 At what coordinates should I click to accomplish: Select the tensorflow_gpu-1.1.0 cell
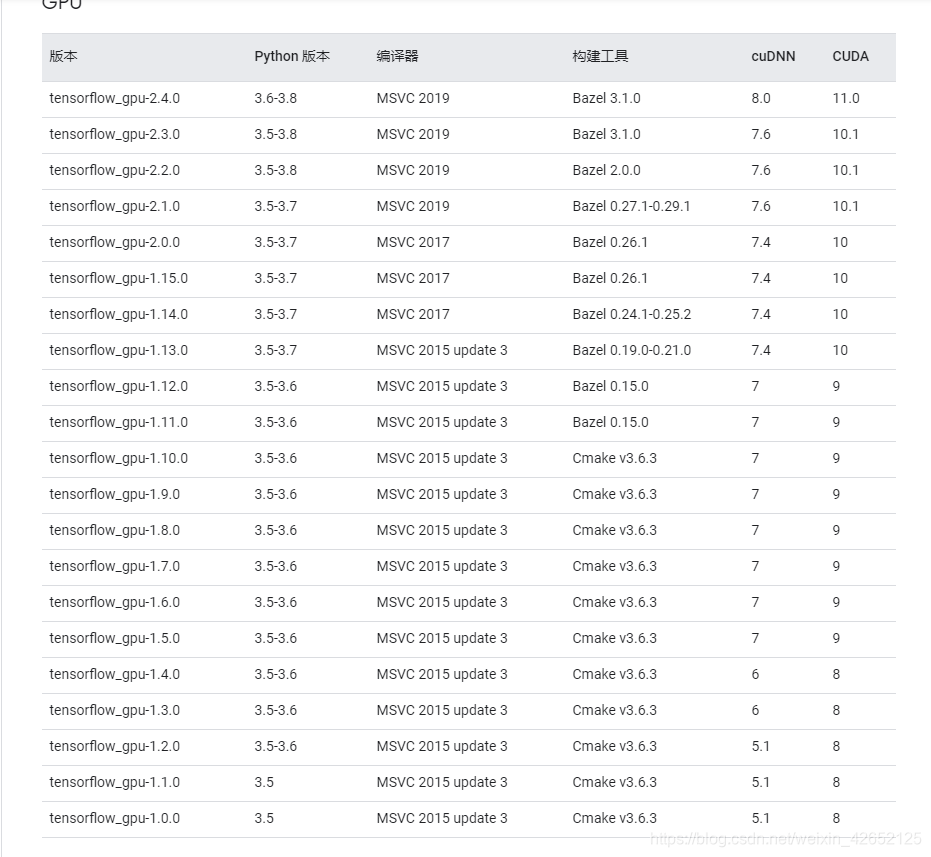click(115, 782)
